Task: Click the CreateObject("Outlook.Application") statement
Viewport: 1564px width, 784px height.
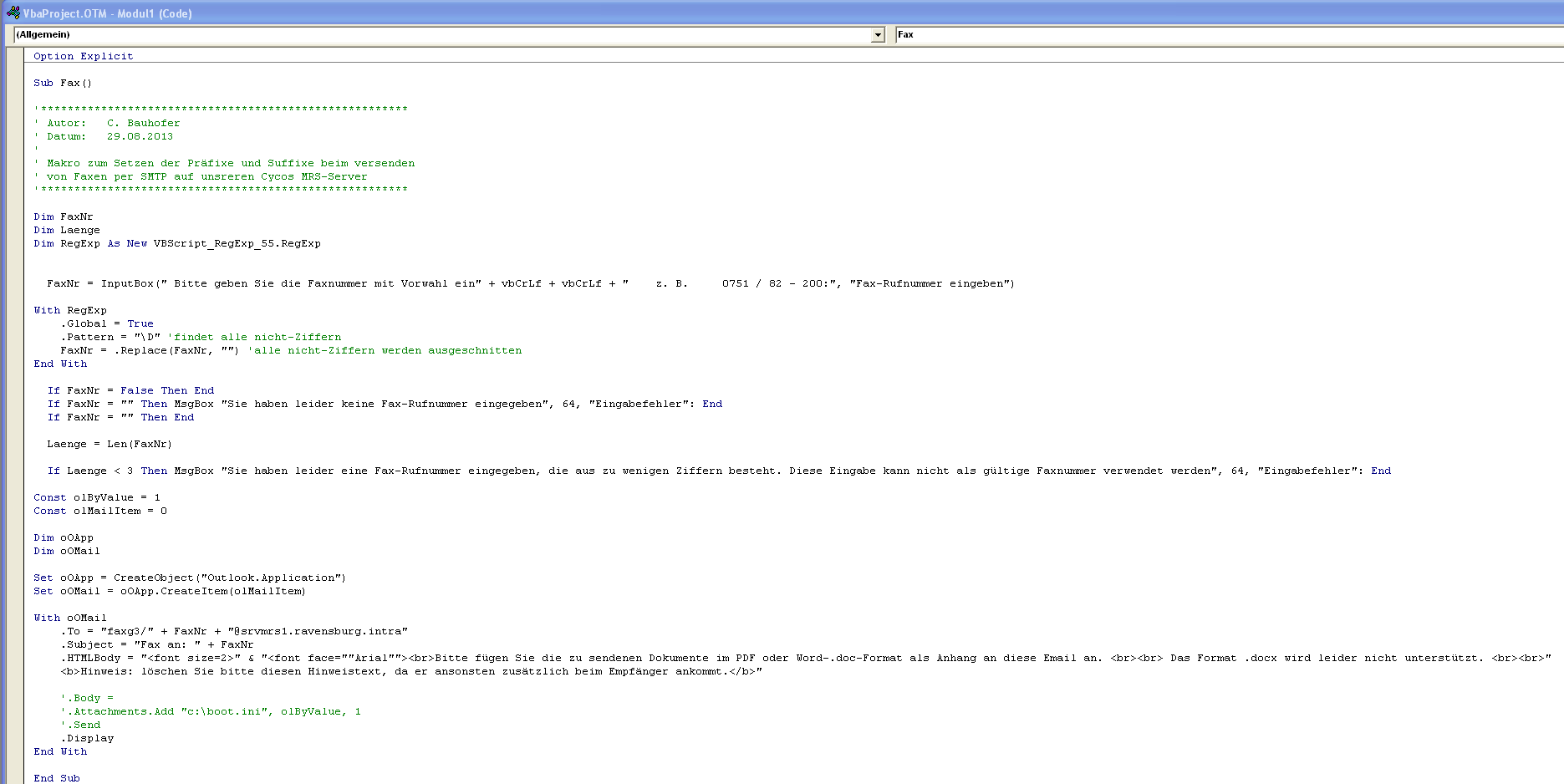Action: tap(229, 578)
